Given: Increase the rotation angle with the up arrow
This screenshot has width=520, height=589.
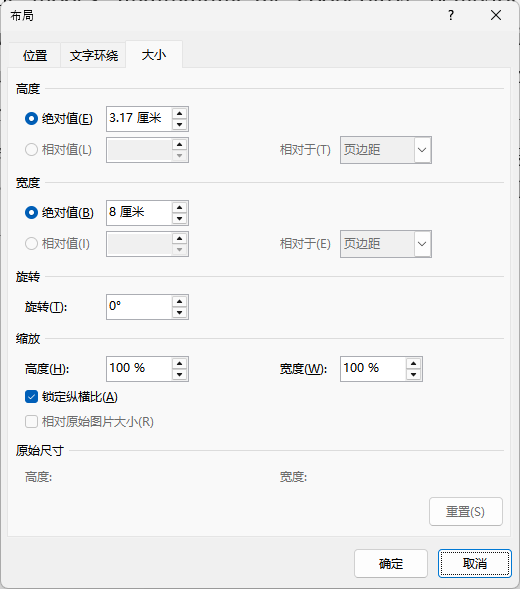Looking at the screenshot, I should pyautogui.click(x=180, y=301).
